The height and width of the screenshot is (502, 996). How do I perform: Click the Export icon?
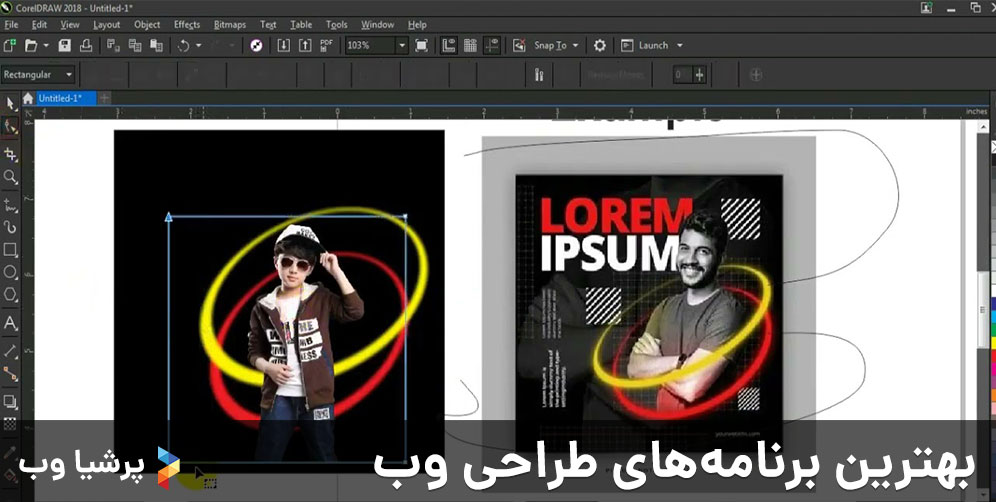pos(306,45)
